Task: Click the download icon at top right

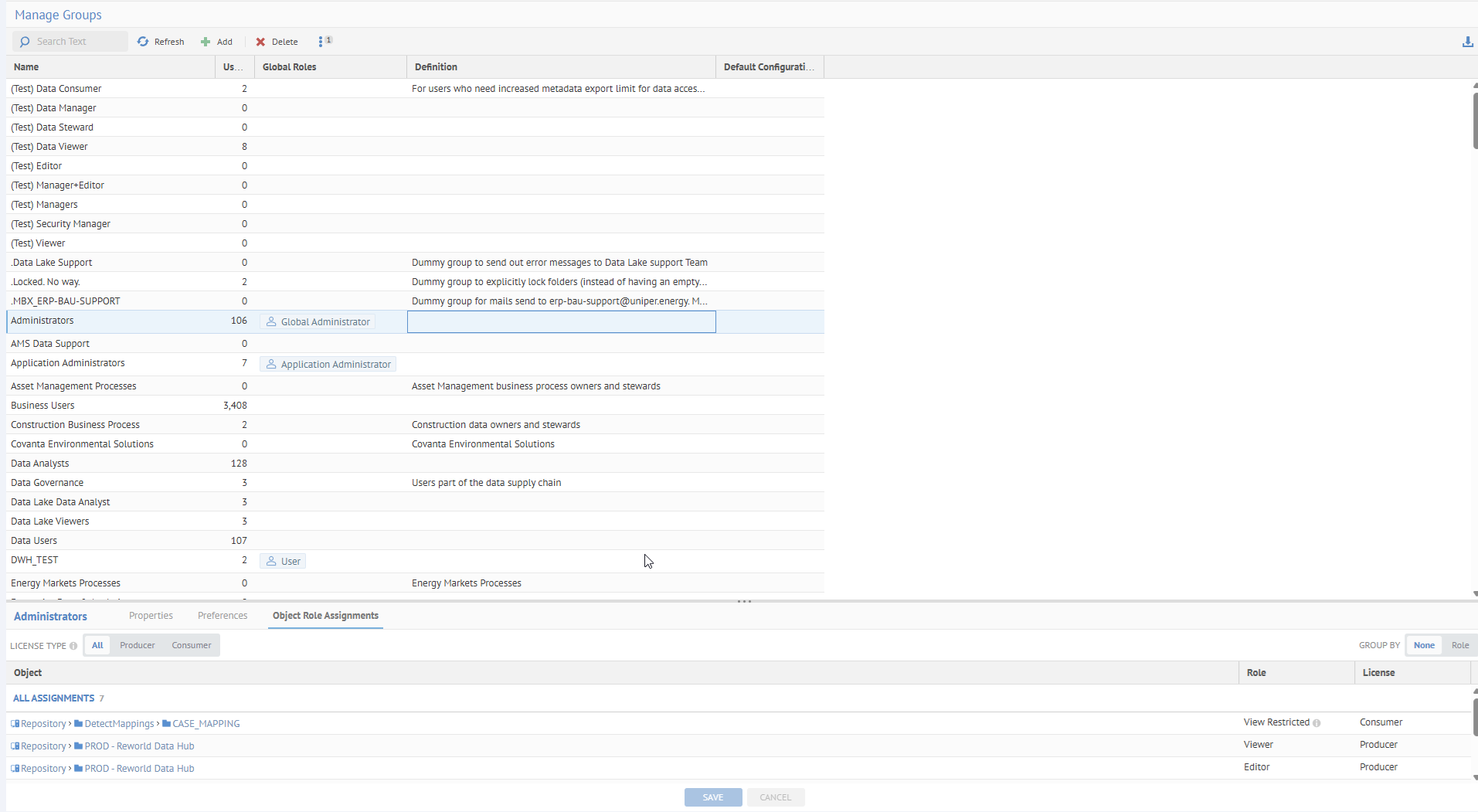Action: 1467,42
